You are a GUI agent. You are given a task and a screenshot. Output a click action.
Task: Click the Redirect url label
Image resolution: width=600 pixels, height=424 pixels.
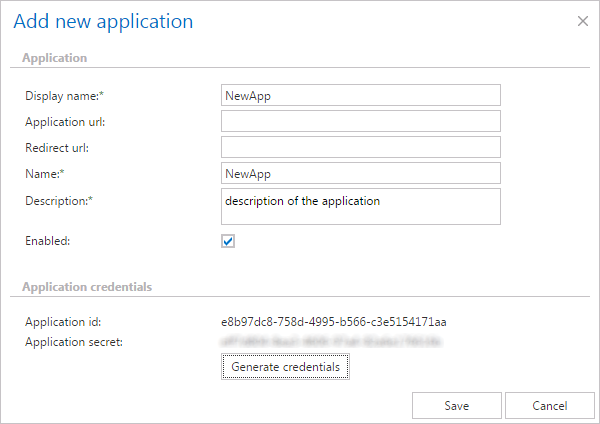point(57,148)
